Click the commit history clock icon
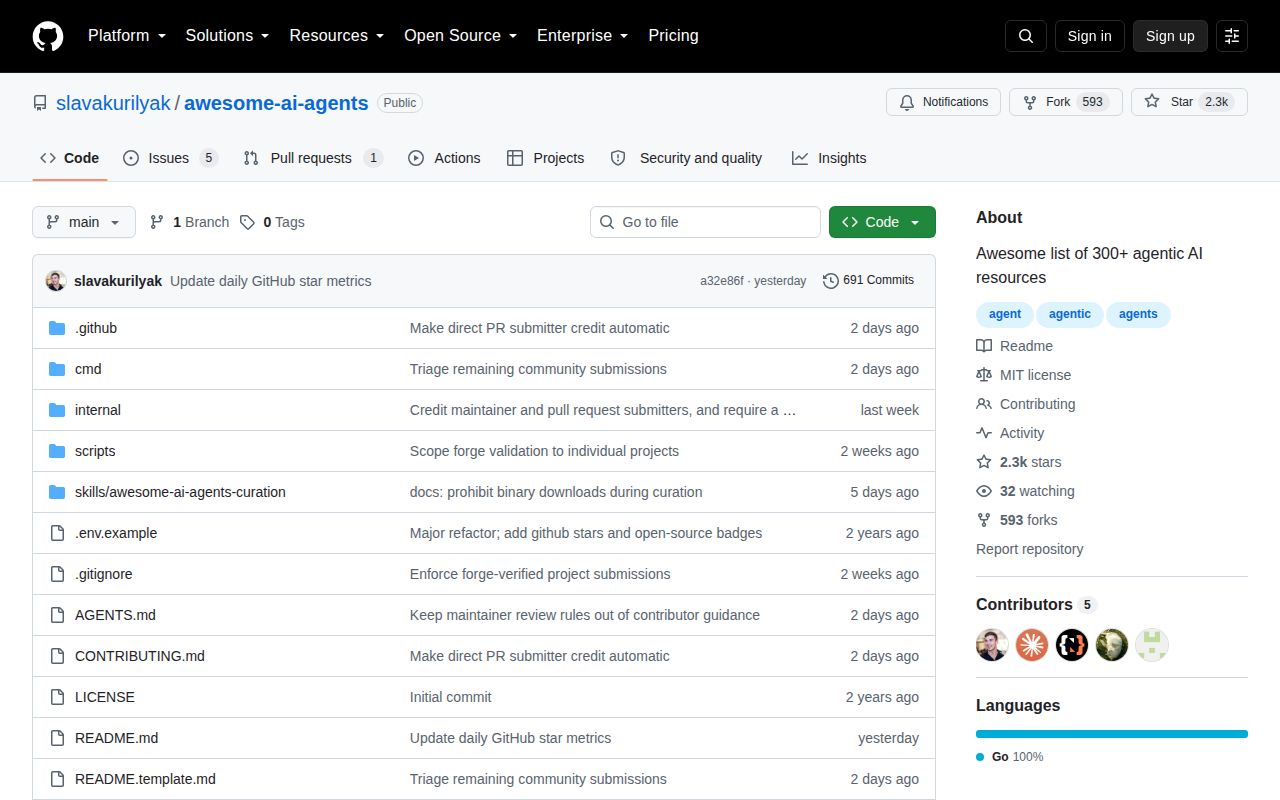Image resolution: width=1280 pixels, height=800 pixels. (x=831, y=281)
